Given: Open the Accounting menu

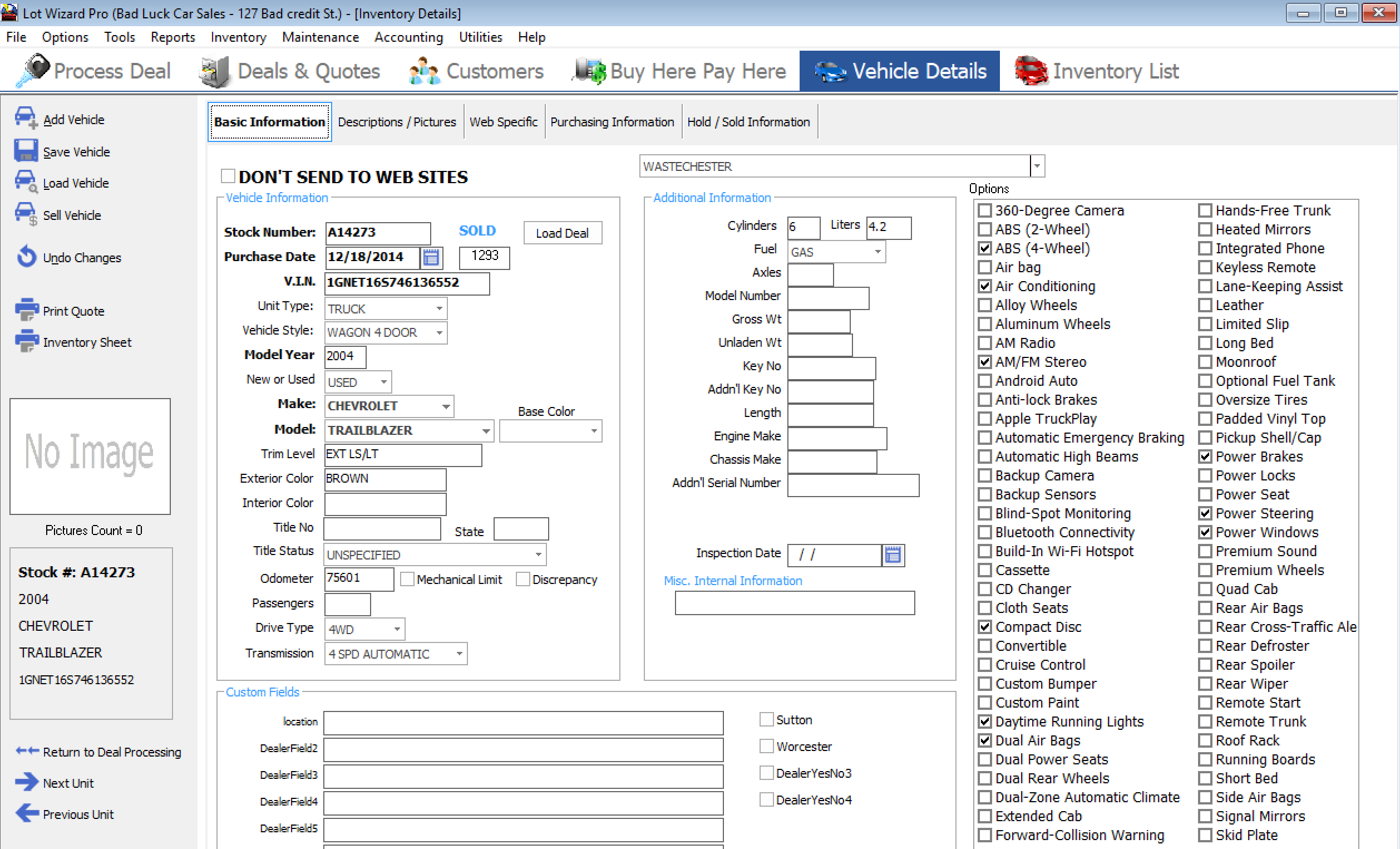Looking at the screenshot, I should (x=408, y=37).
